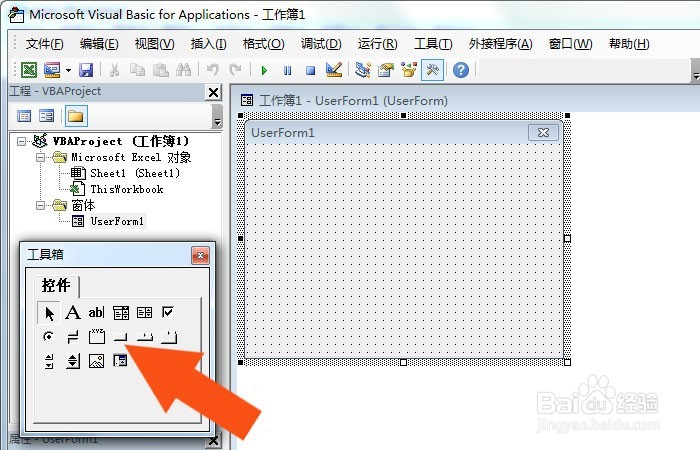Choose Select Objects pointer in toolbox

point(49,312)
